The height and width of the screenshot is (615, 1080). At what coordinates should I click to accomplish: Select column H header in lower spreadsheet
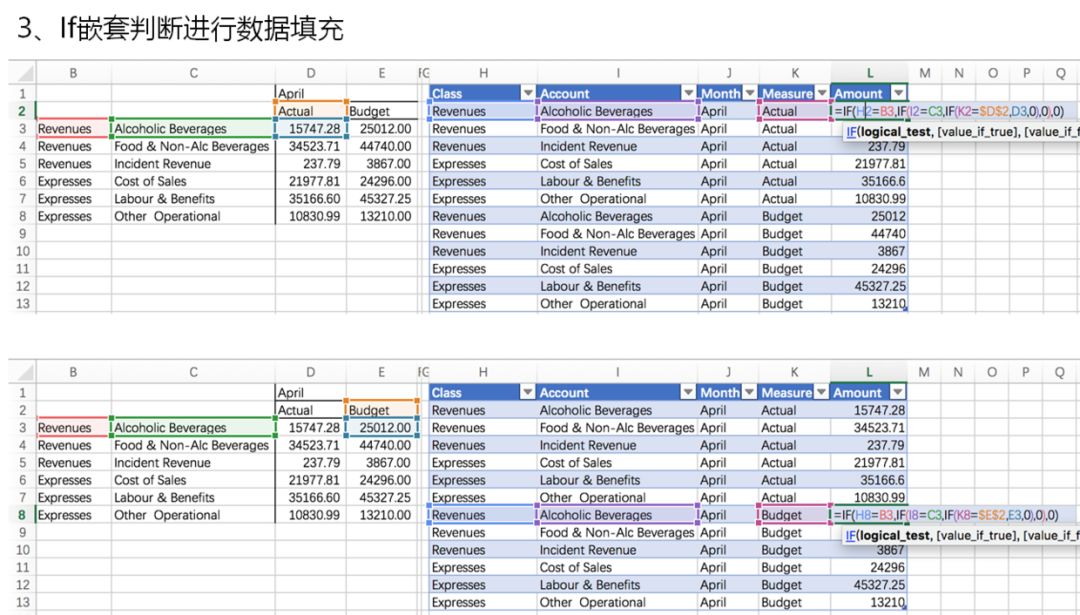coord(483,372)
